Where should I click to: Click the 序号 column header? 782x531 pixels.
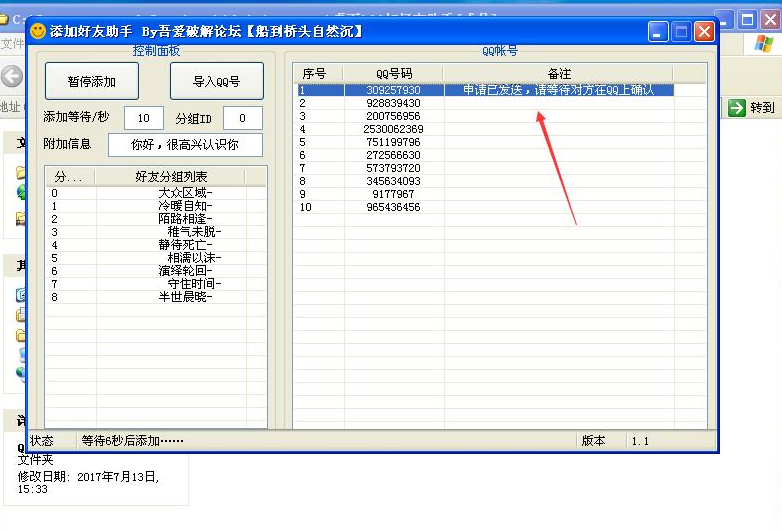pyautogui.click(x=318, y=74)
